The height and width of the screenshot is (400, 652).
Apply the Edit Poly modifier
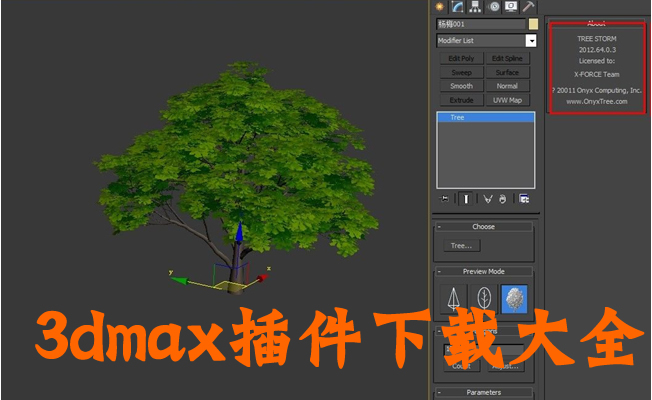pyautogui.click(x=462, y=59)
